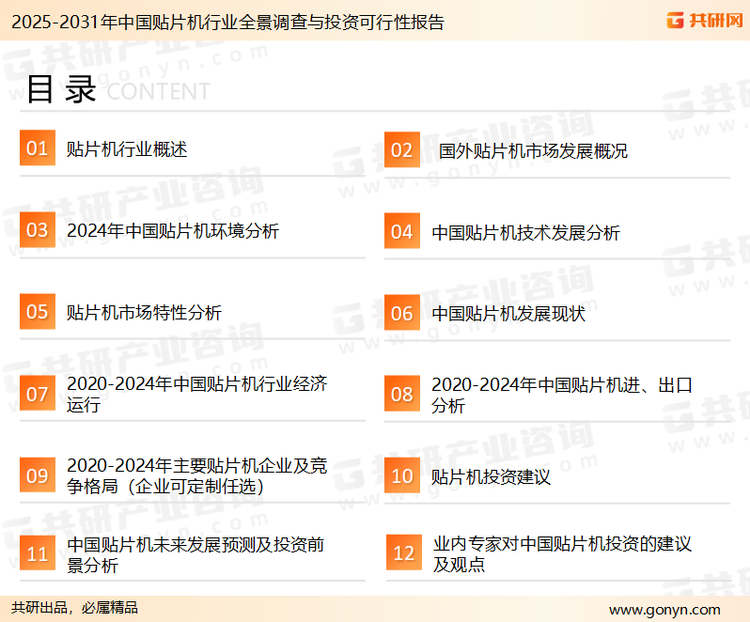
Task: Select chapter title 中国贴片机发展现状
Action: click(x=508, y=314)
